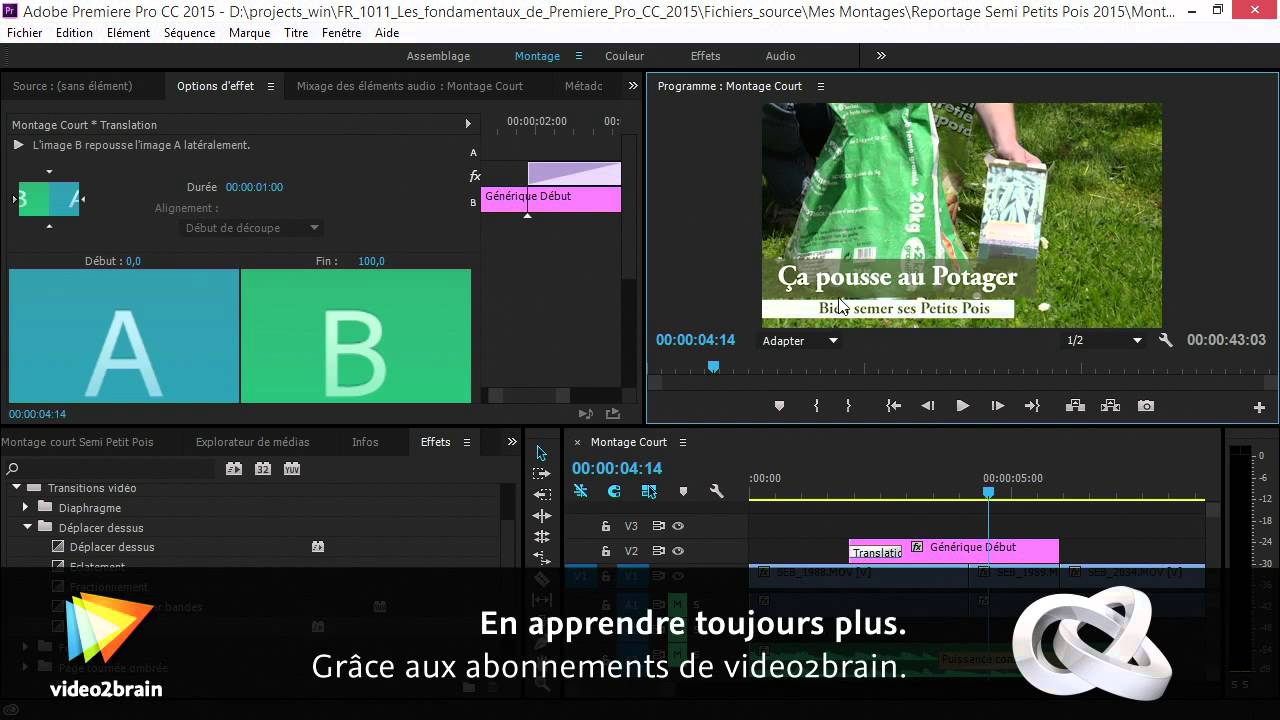
Task: Add a marker in the timeline panel
Action: pyautogui.click(x=683, y=491)
